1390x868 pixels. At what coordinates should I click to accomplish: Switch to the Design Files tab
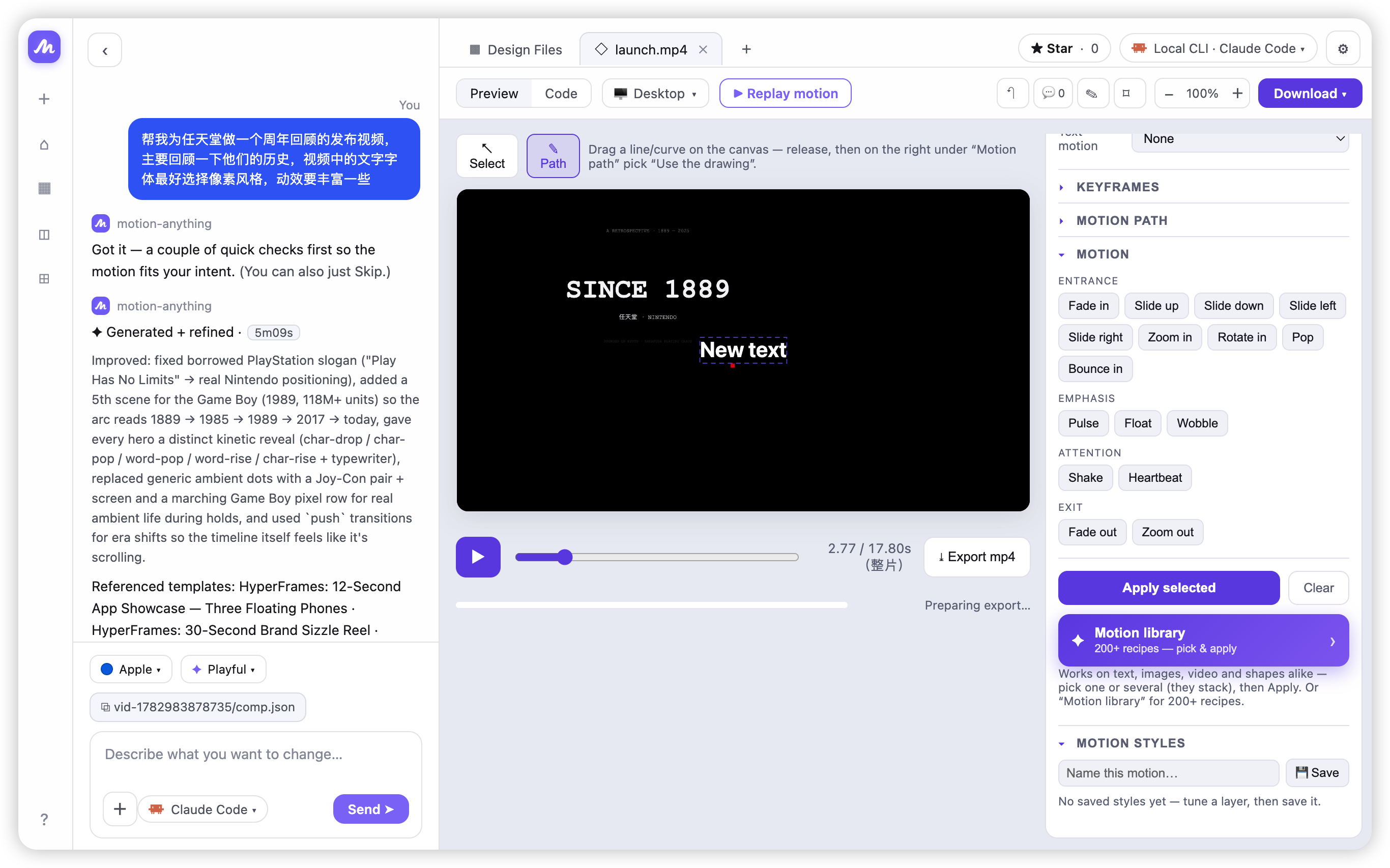tap(515, 49)
